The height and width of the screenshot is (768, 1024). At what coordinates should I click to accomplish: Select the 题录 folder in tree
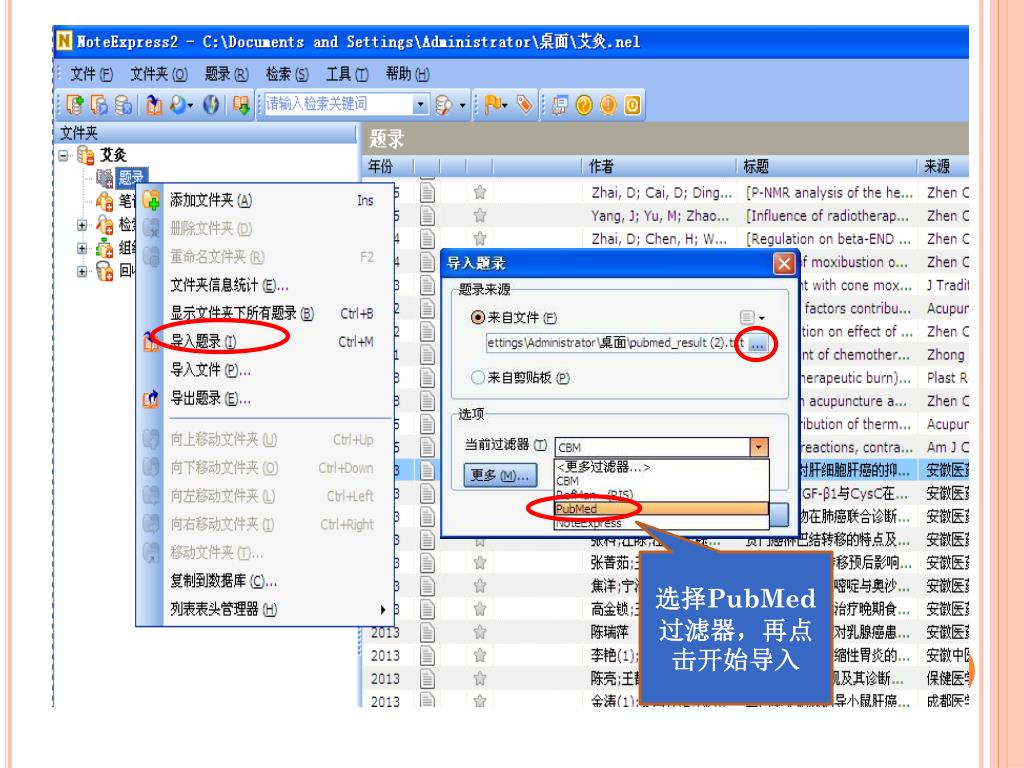[x=131, y=177]
